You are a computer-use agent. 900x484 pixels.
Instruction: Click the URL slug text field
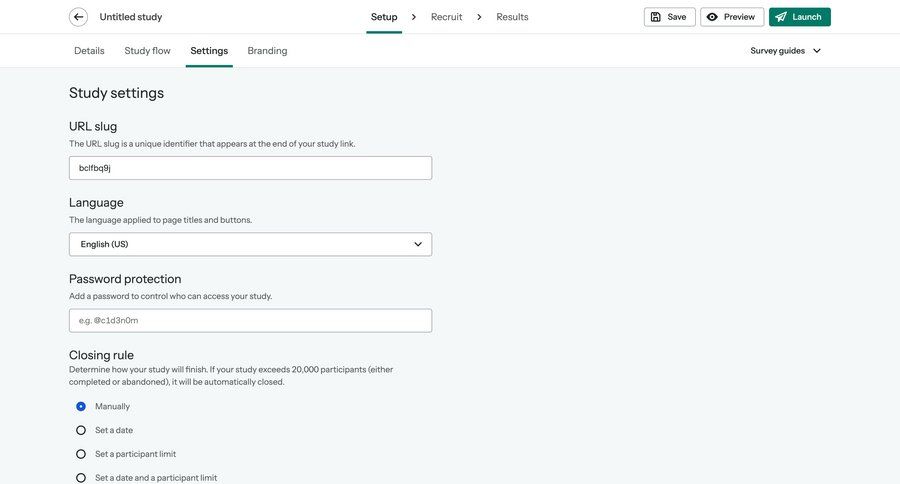[250, 168]
